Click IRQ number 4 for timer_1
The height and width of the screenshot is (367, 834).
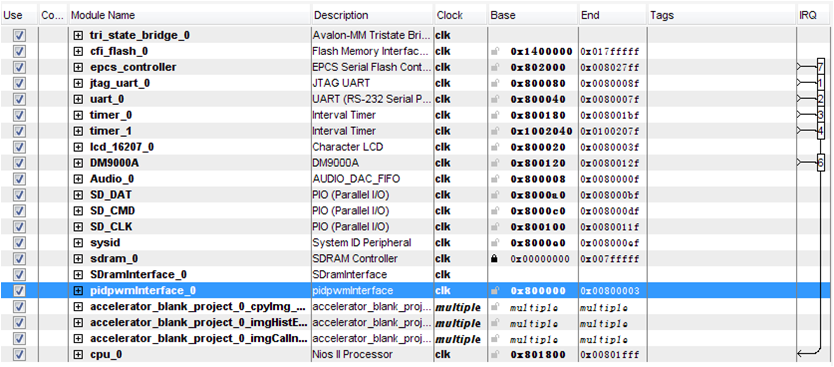[x=821, y=131]
